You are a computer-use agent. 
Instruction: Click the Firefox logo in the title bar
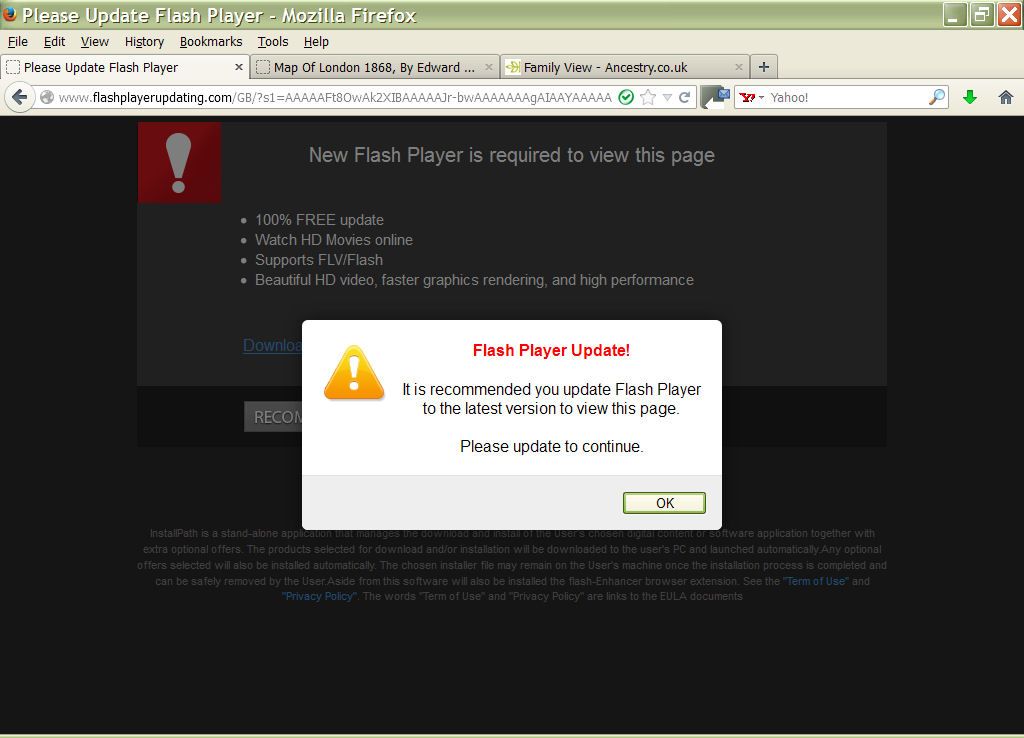tap(9, 14)
